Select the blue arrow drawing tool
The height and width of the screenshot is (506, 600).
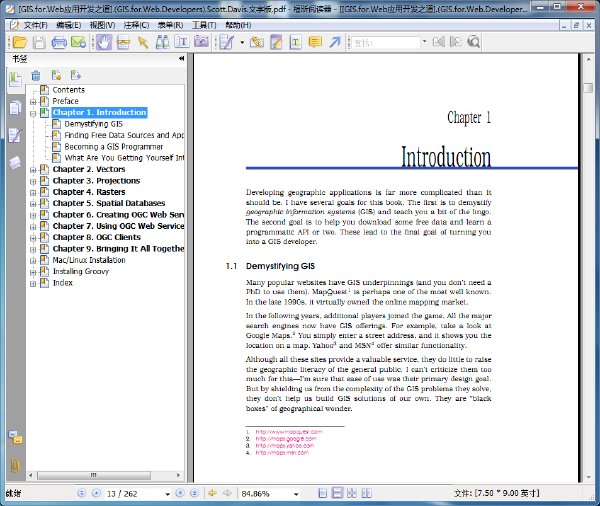pos(335,42)
